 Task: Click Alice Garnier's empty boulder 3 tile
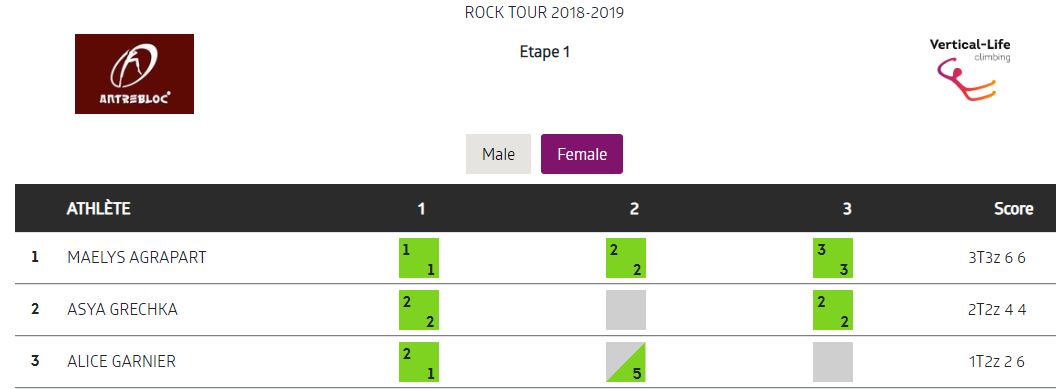[x=833, y=361]
